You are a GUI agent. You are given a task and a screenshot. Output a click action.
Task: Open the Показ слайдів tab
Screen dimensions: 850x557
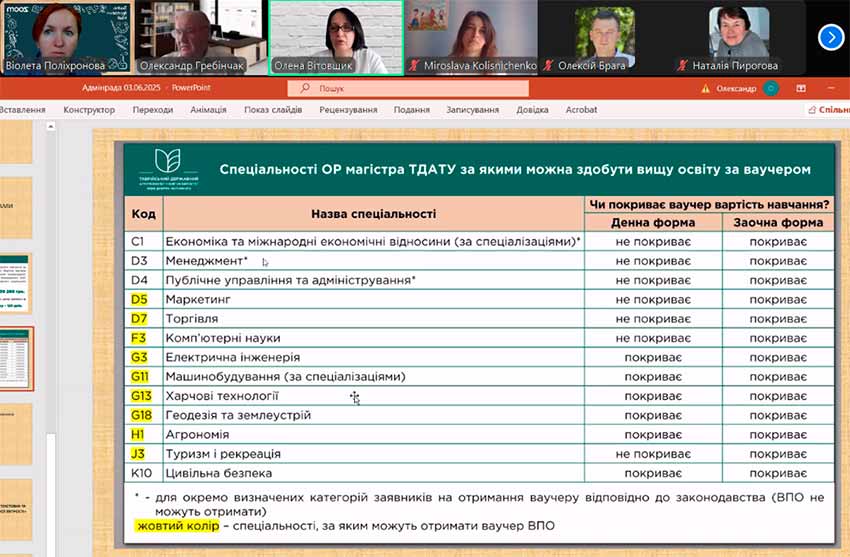(272, 110)
